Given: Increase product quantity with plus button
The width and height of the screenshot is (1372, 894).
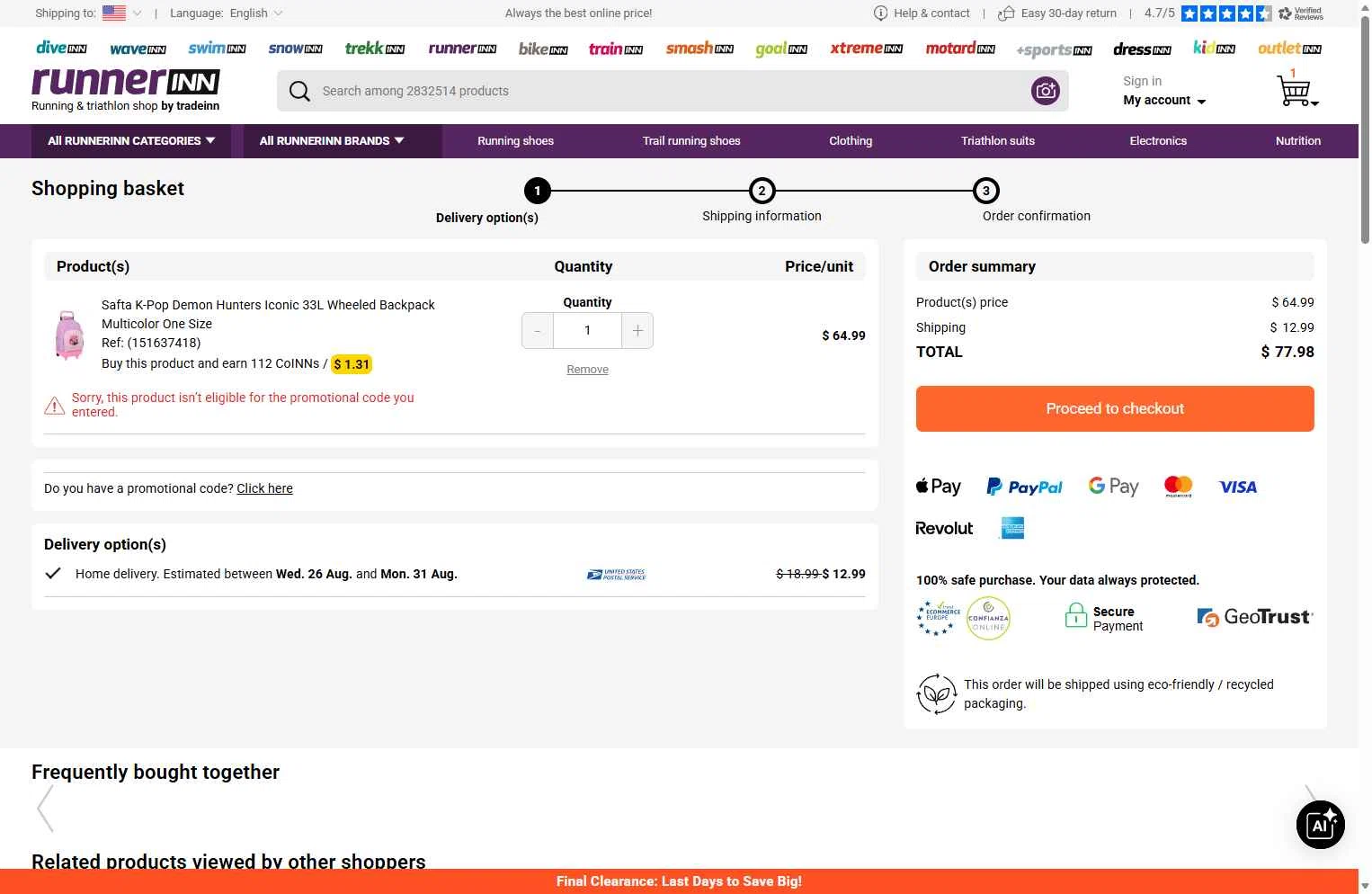Looking at the screenshot, I should (x=637, y=331).
